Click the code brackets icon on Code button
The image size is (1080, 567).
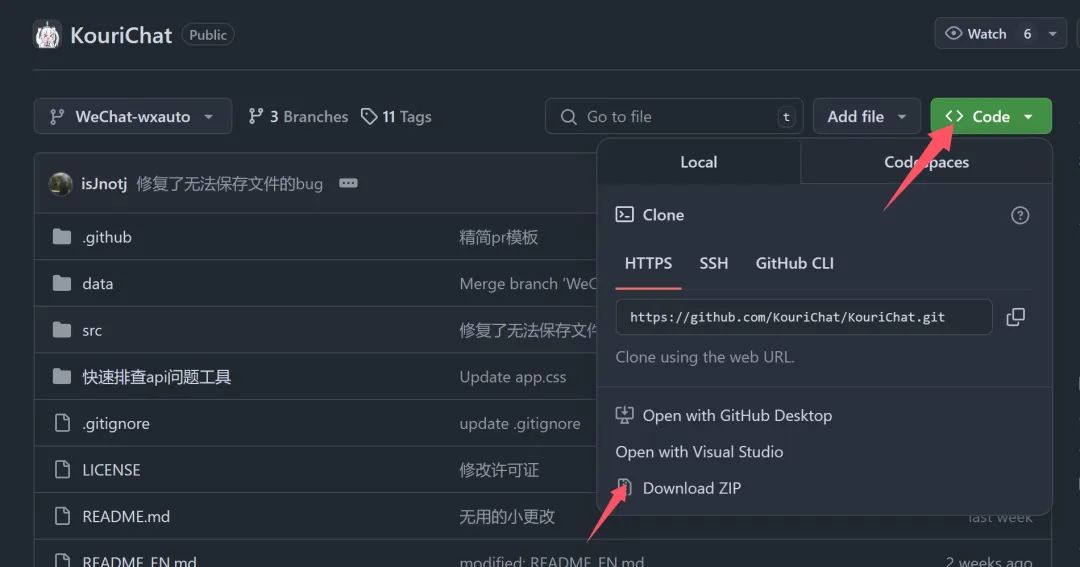coord(954,116)
